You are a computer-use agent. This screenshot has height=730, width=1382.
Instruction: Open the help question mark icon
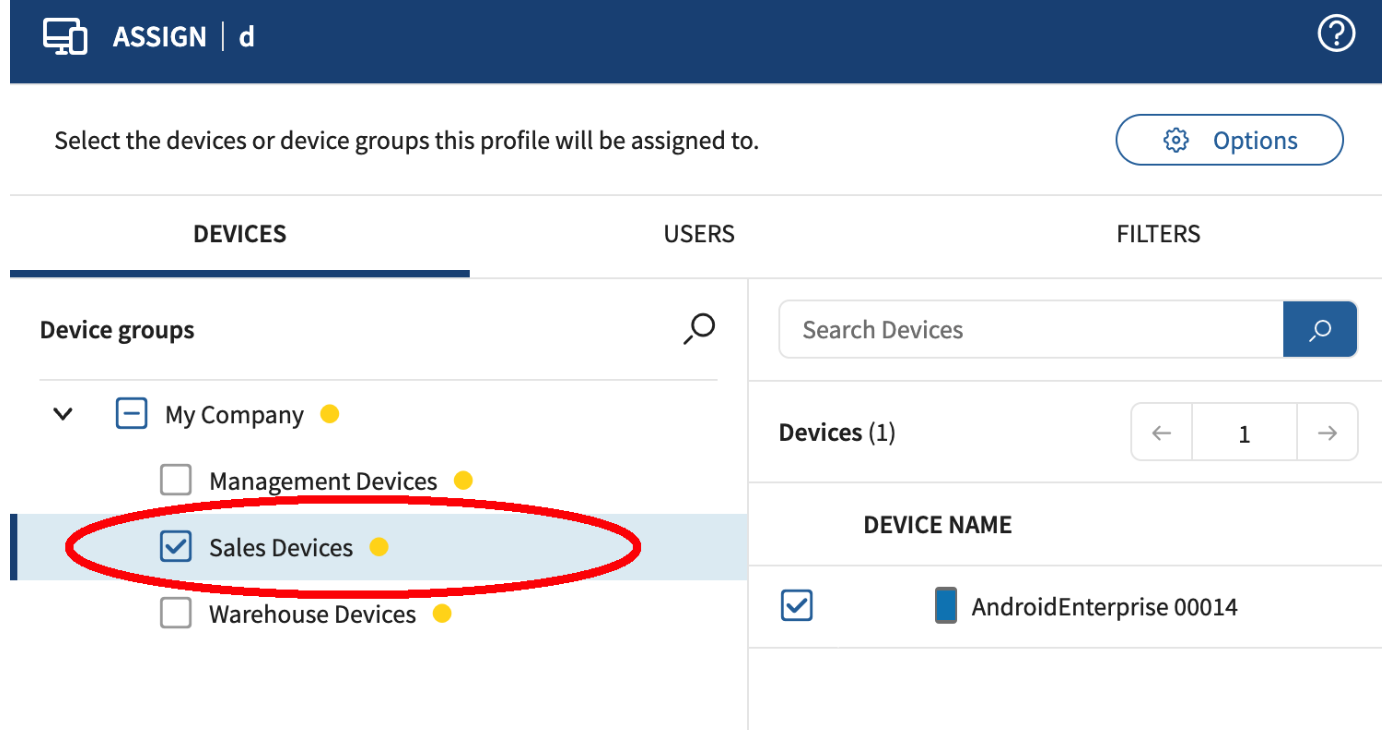pyautogui.click(x=1336, y=35)
